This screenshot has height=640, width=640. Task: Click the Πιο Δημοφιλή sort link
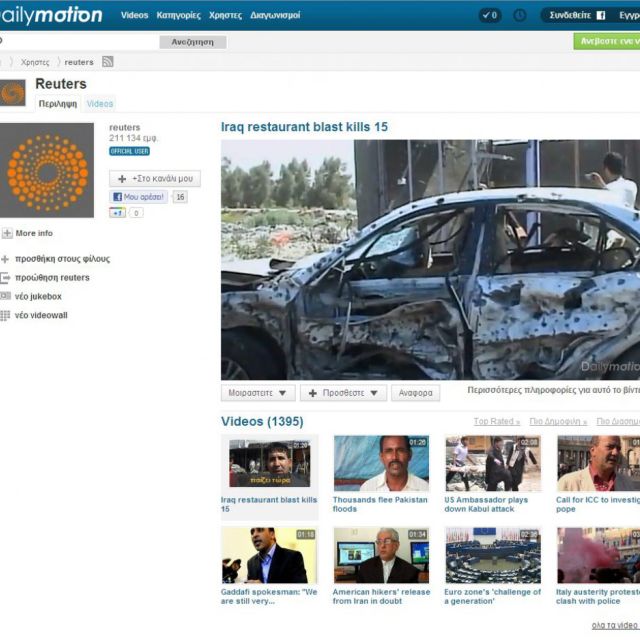pos(558,421)
